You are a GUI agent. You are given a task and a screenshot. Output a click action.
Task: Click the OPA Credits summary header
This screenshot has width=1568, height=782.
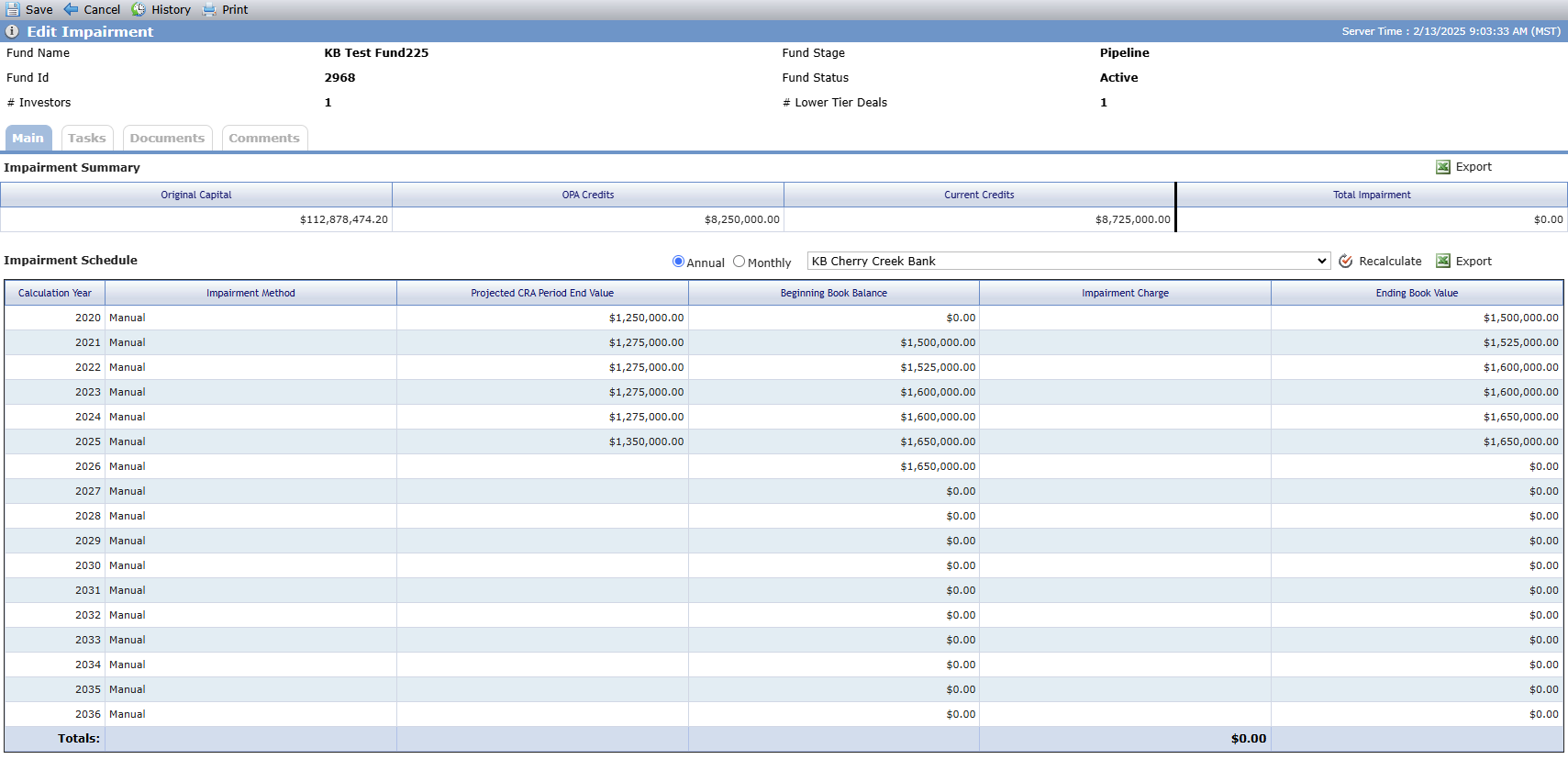pyautogui.click(x=588, y=195)
